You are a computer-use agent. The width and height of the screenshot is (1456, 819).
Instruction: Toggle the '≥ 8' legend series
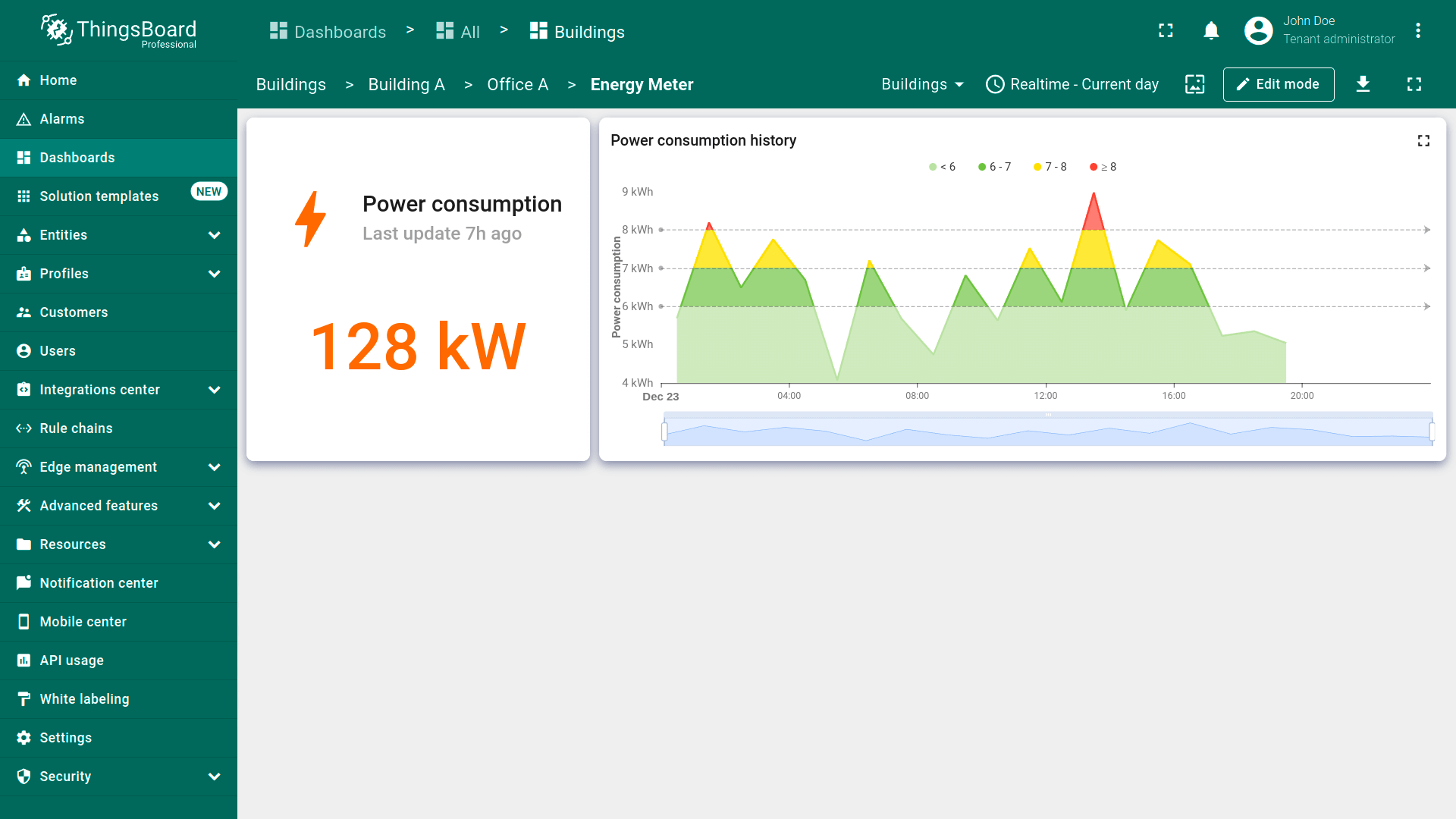click(x=1103, y=167)
